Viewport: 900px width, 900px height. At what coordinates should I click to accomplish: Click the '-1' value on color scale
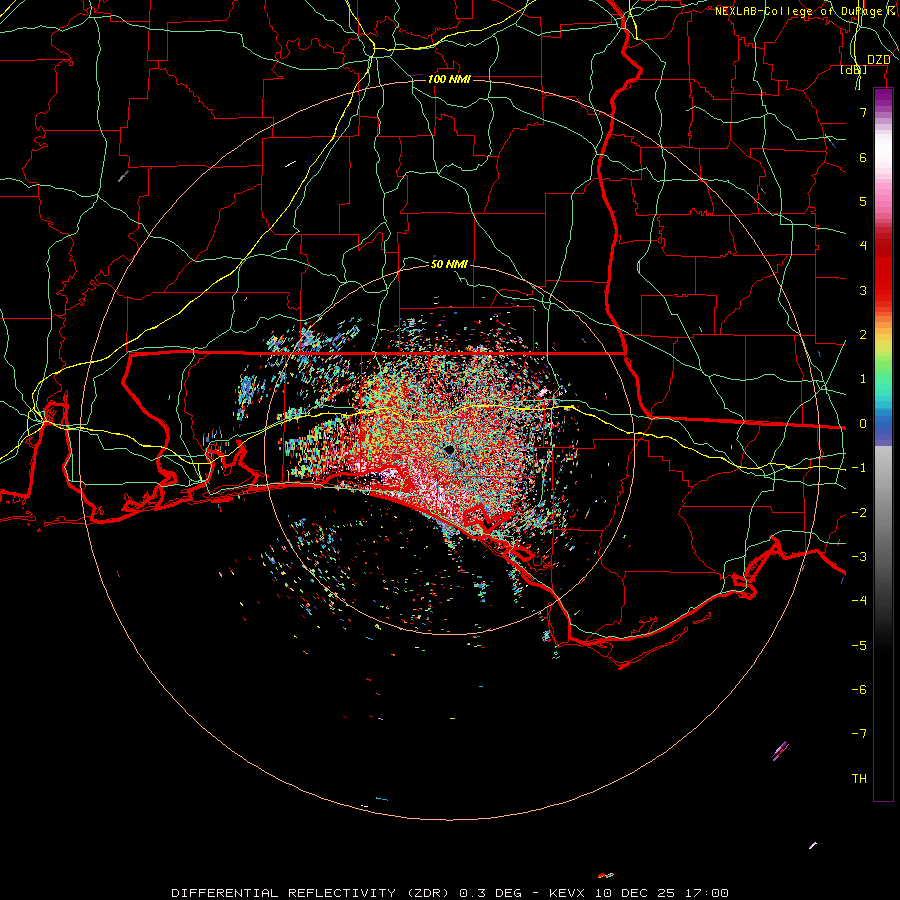859,468
